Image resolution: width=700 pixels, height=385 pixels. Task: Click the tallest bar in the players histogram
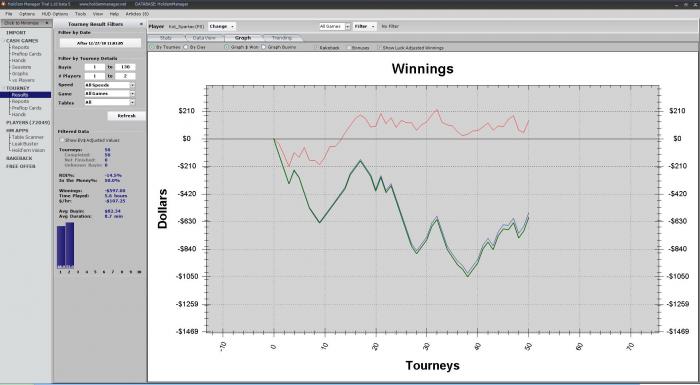70,245
